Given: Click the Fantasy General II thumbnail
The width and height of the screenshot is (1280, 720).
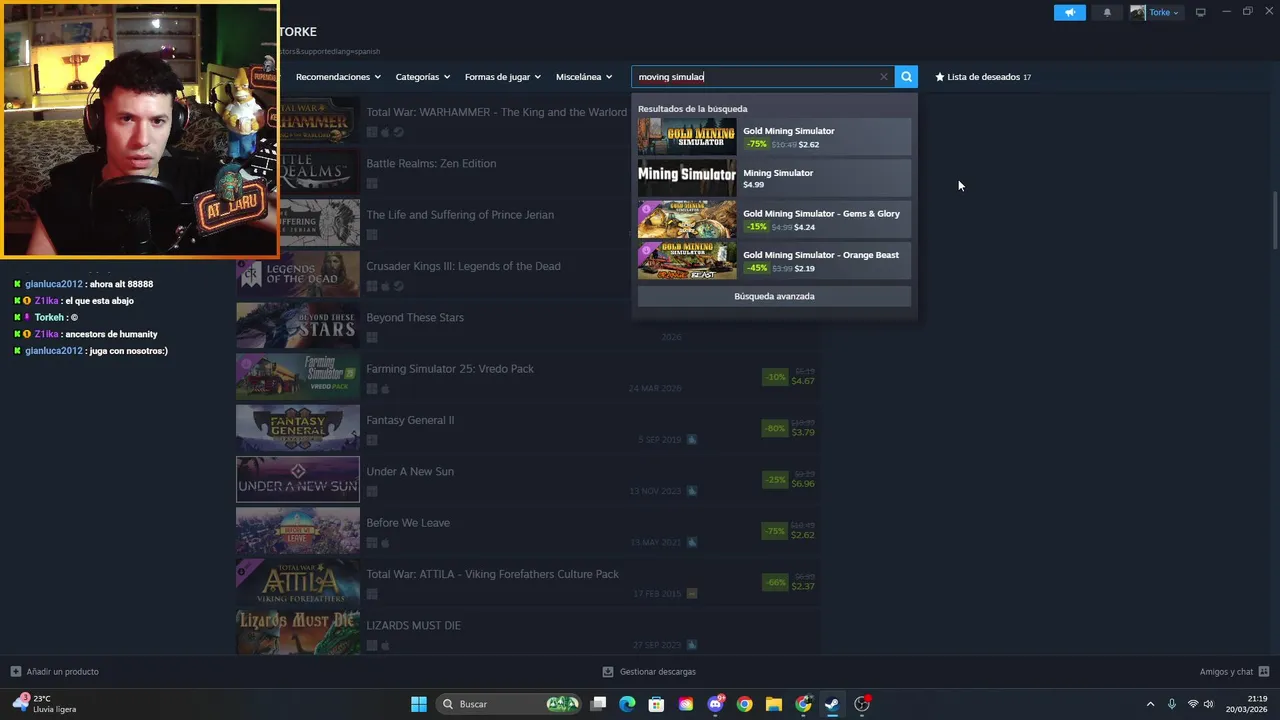Looking at the screenshot, I should tap(298, 428).
